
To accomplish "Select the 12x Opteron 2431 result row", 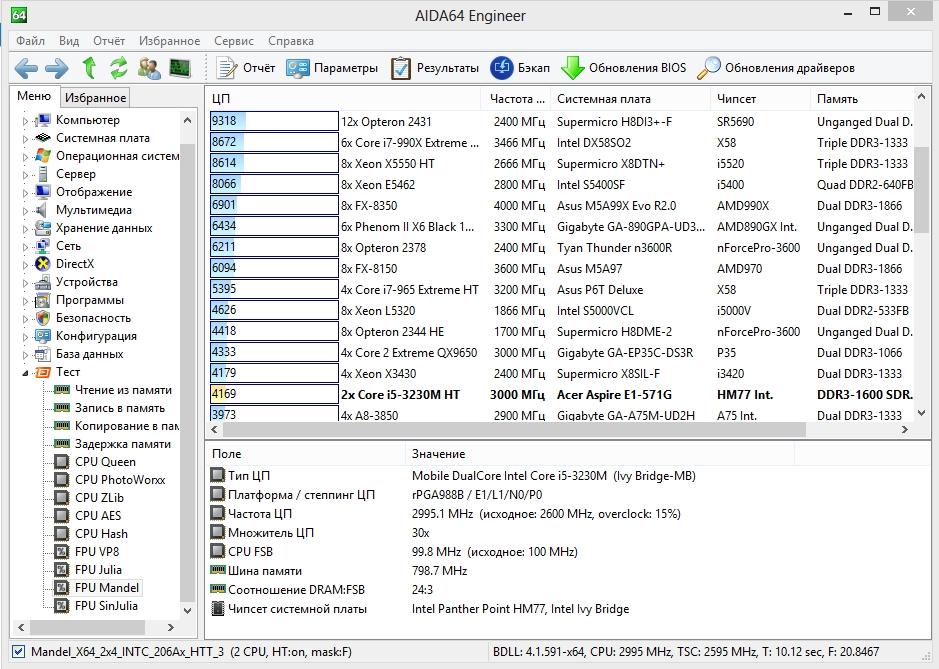I will click(561, 122).
